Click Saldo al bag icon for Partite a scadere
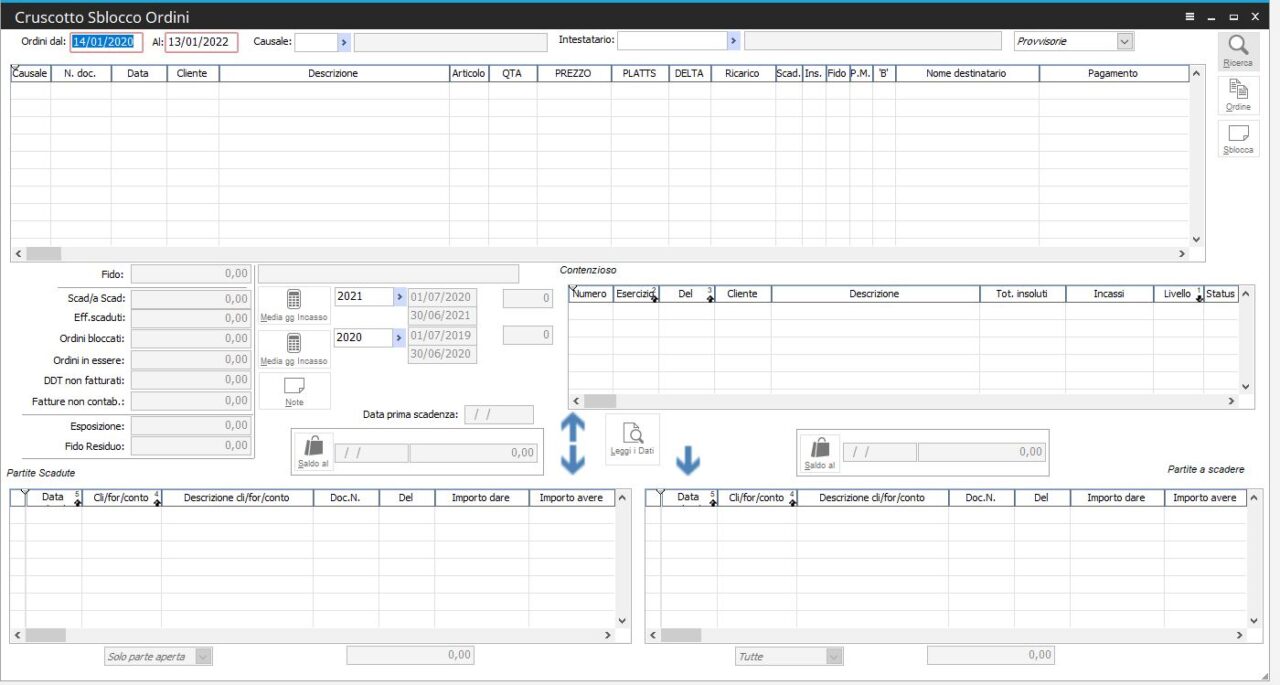 tap(820, 448)
